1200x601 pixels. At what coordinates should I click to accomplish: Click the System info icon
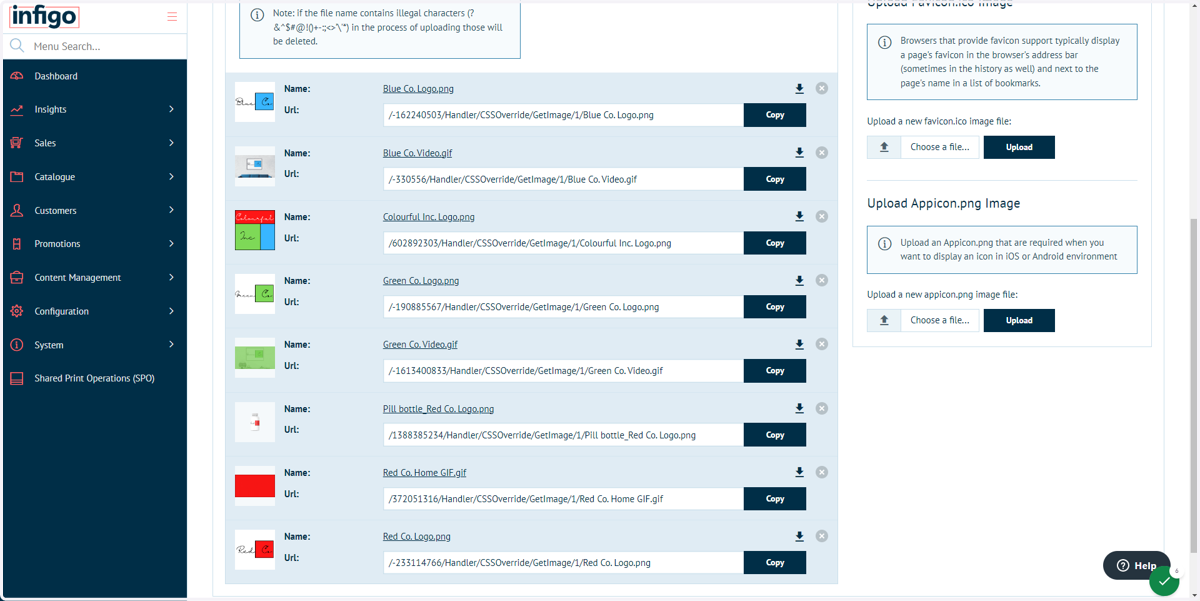pos(17,345)
